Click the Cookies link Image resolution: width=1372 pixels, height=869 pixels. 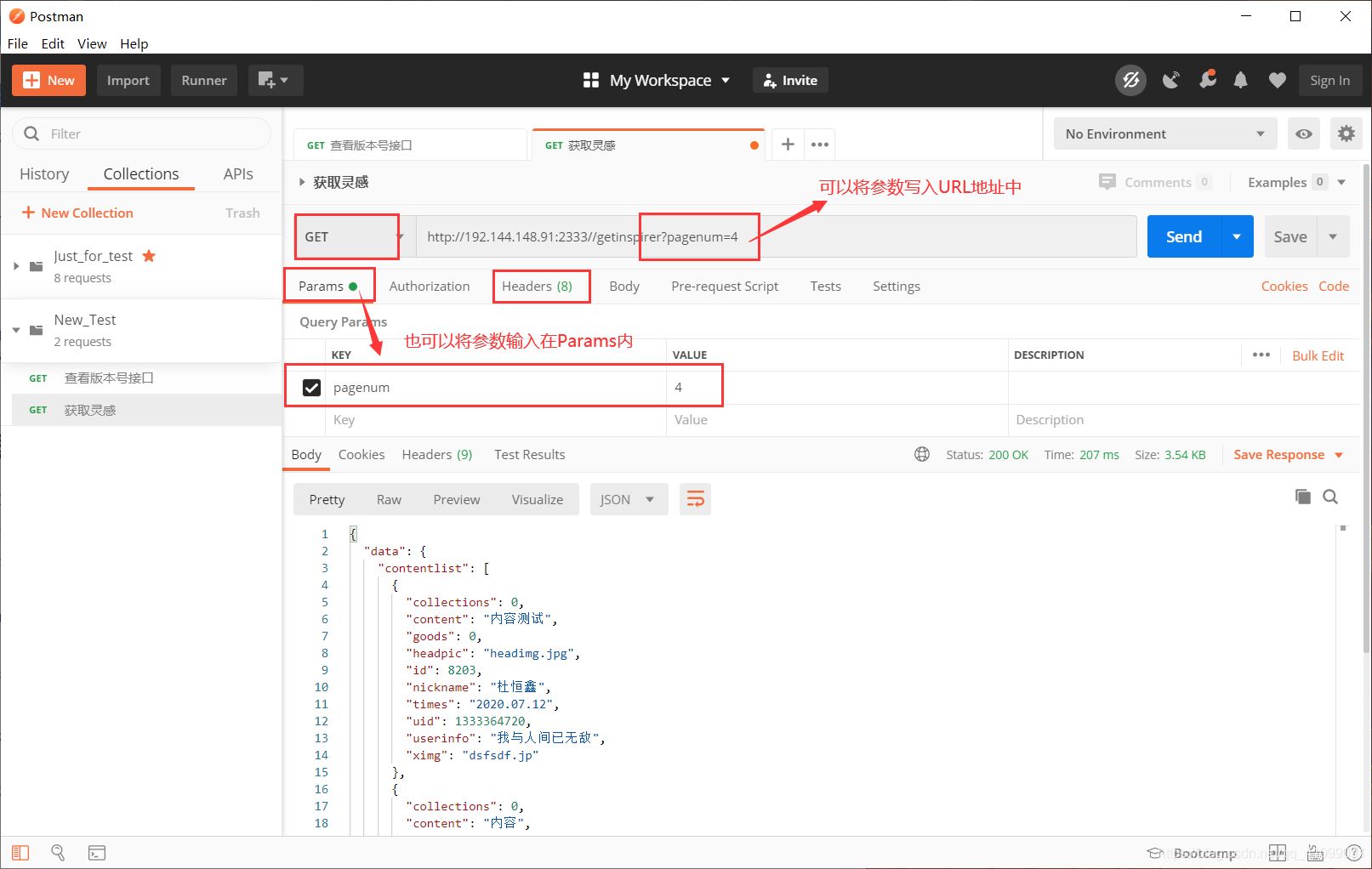click(x=1284, y=286)
